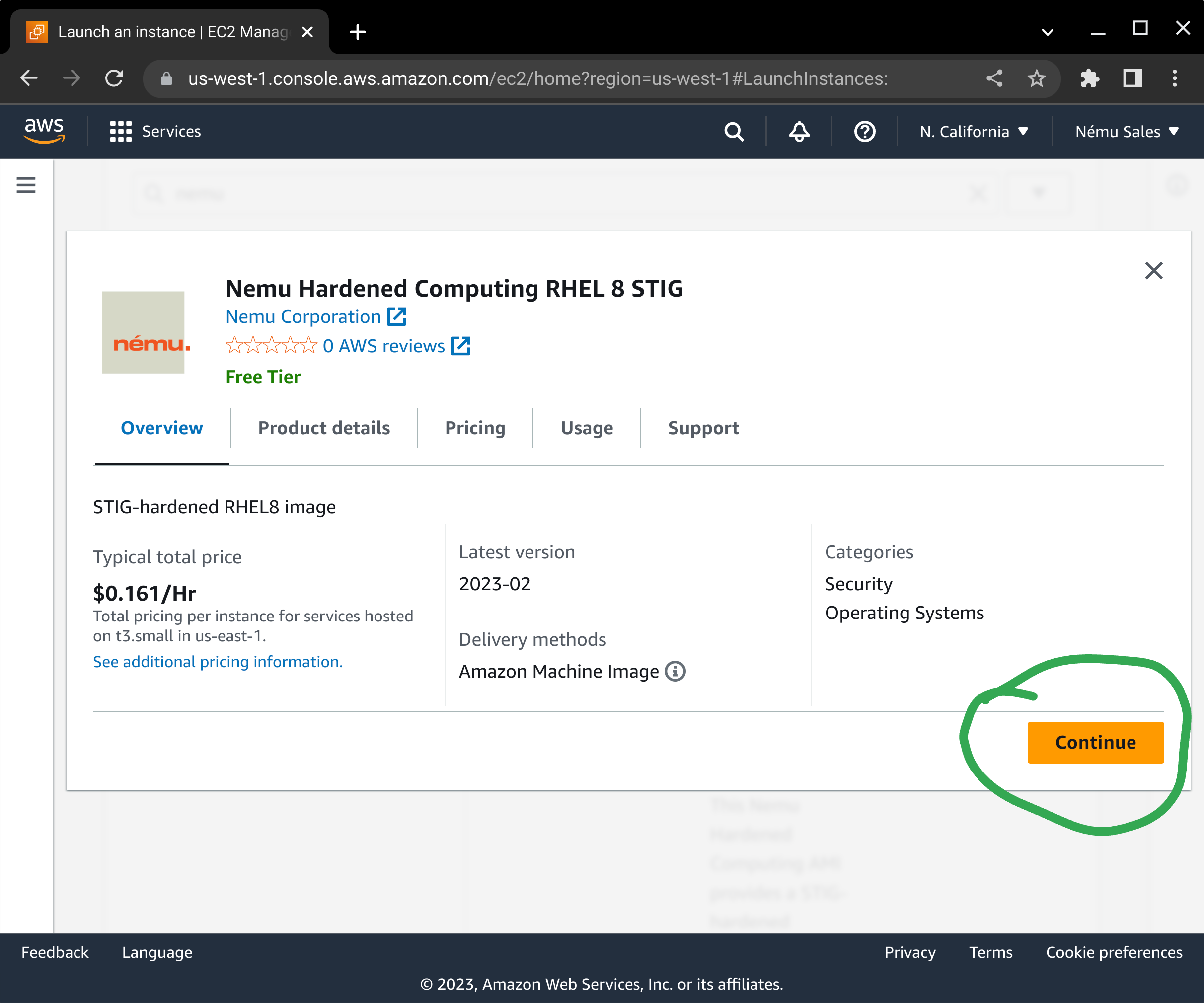Click the external-link icon beside Nemu Corporation
The image size is (1204, 1003).
(x=397, y=316)
